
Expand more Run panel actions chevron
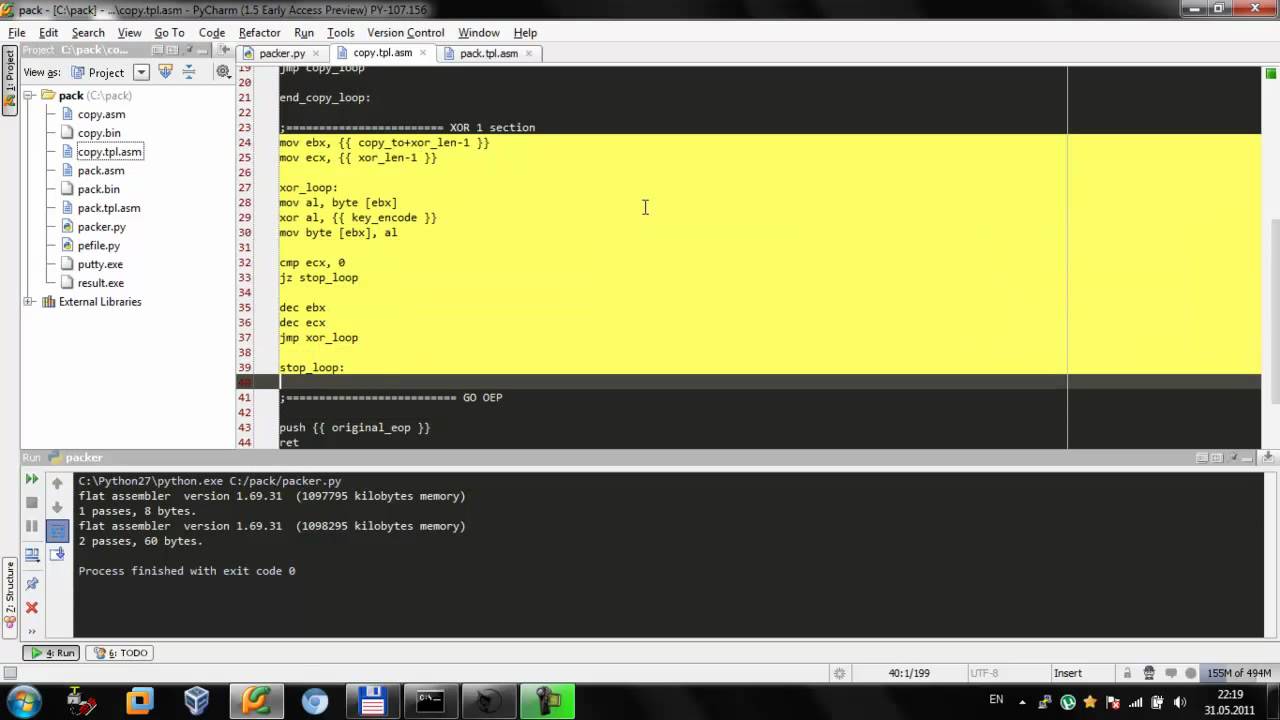pyautogui.click(x=32, y=630)
